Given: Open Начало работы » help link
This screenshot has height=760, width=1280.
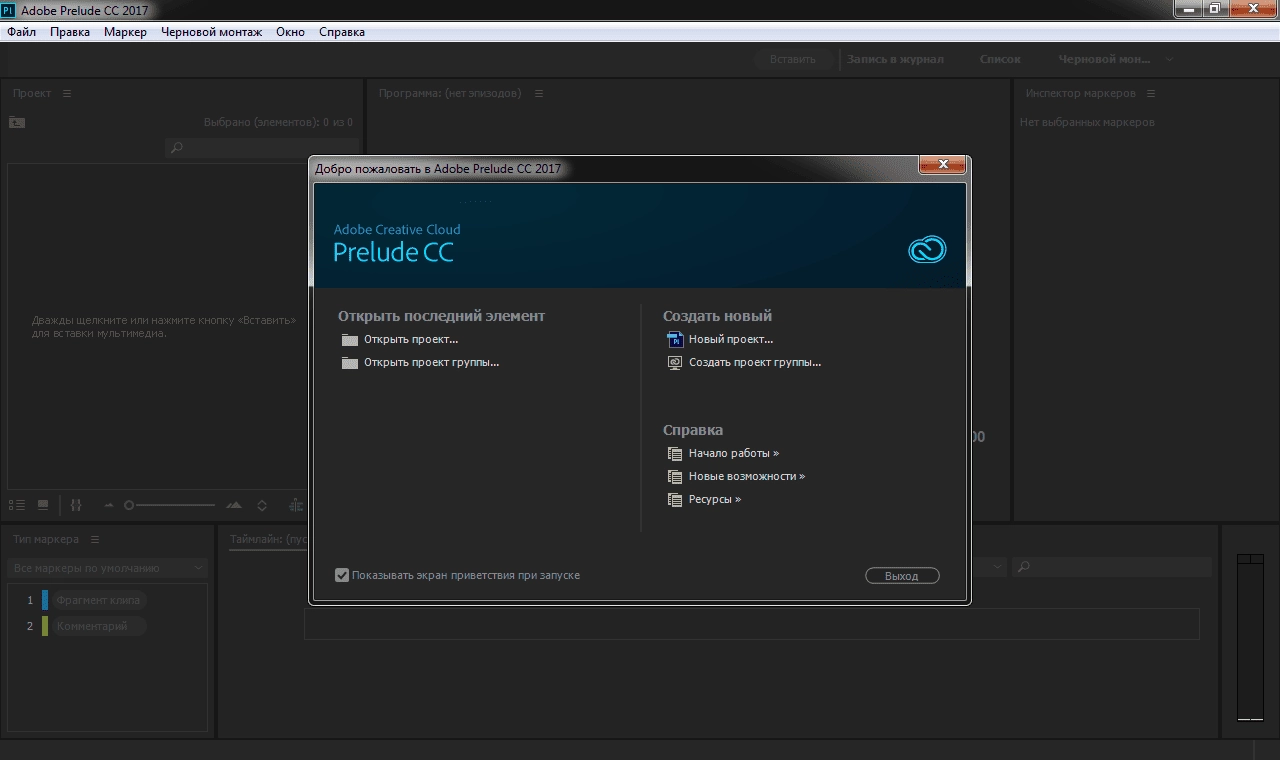Looking at the screenshot, I should coord(734,454).
